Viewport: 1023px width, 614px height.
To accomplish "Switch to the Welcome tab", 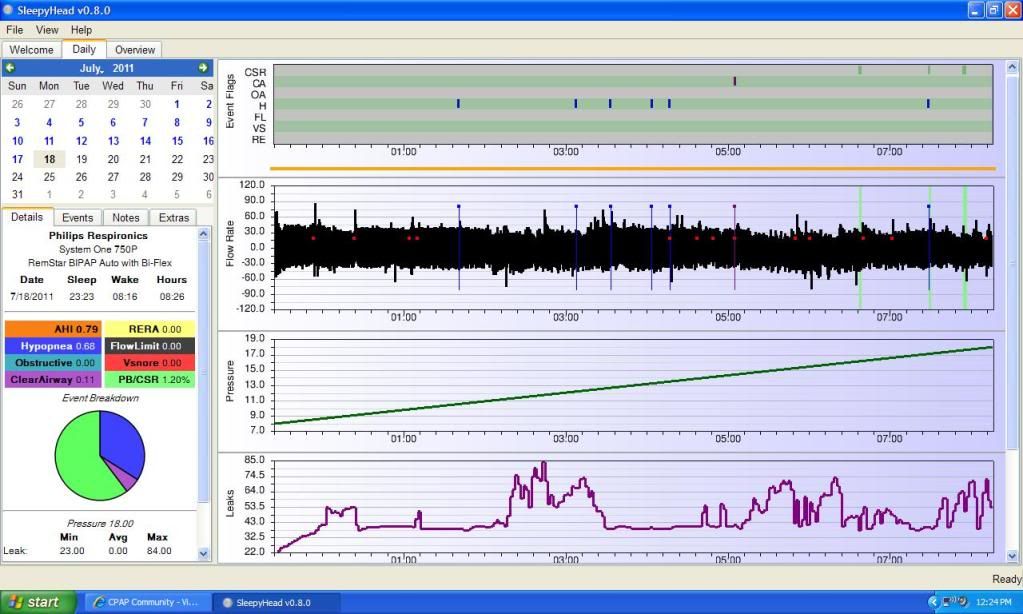I will (x=31, y=49).
